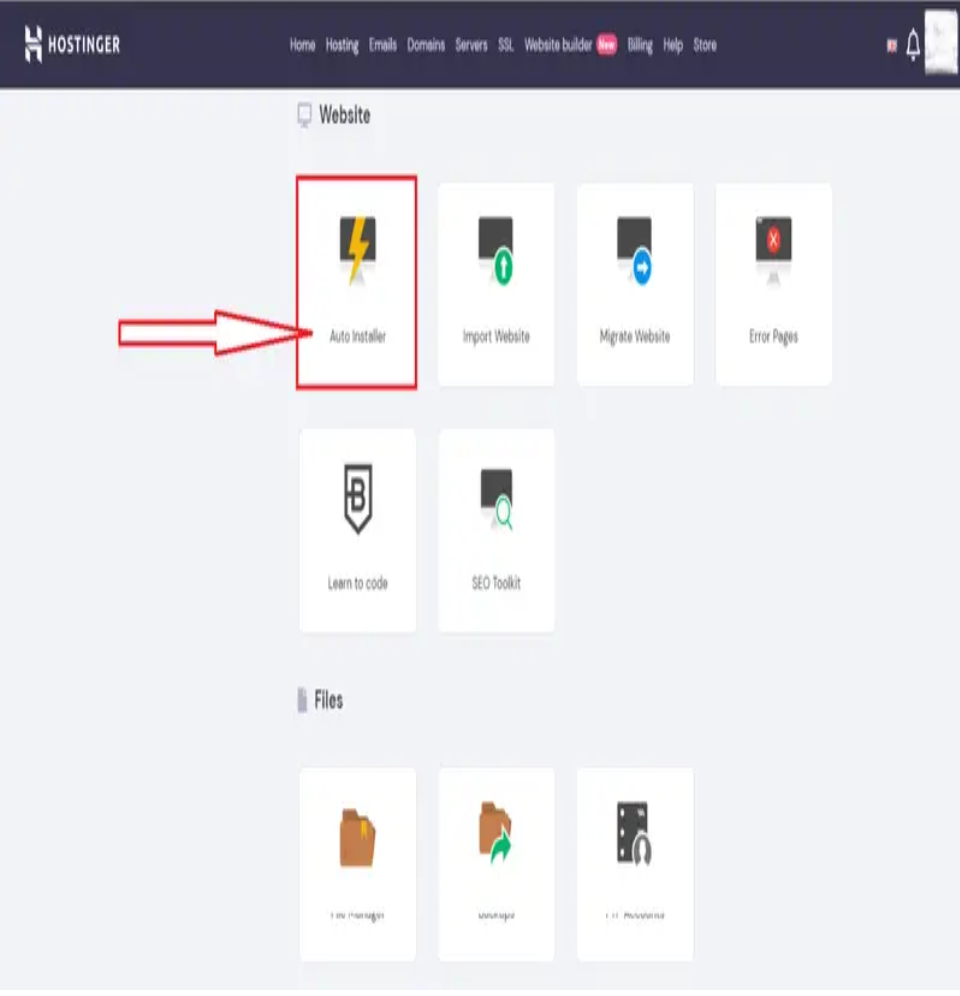The image size is (960, 996).
Task: Open the Learn to code tile
Action: pyautogui.click(x=358, y=530)
